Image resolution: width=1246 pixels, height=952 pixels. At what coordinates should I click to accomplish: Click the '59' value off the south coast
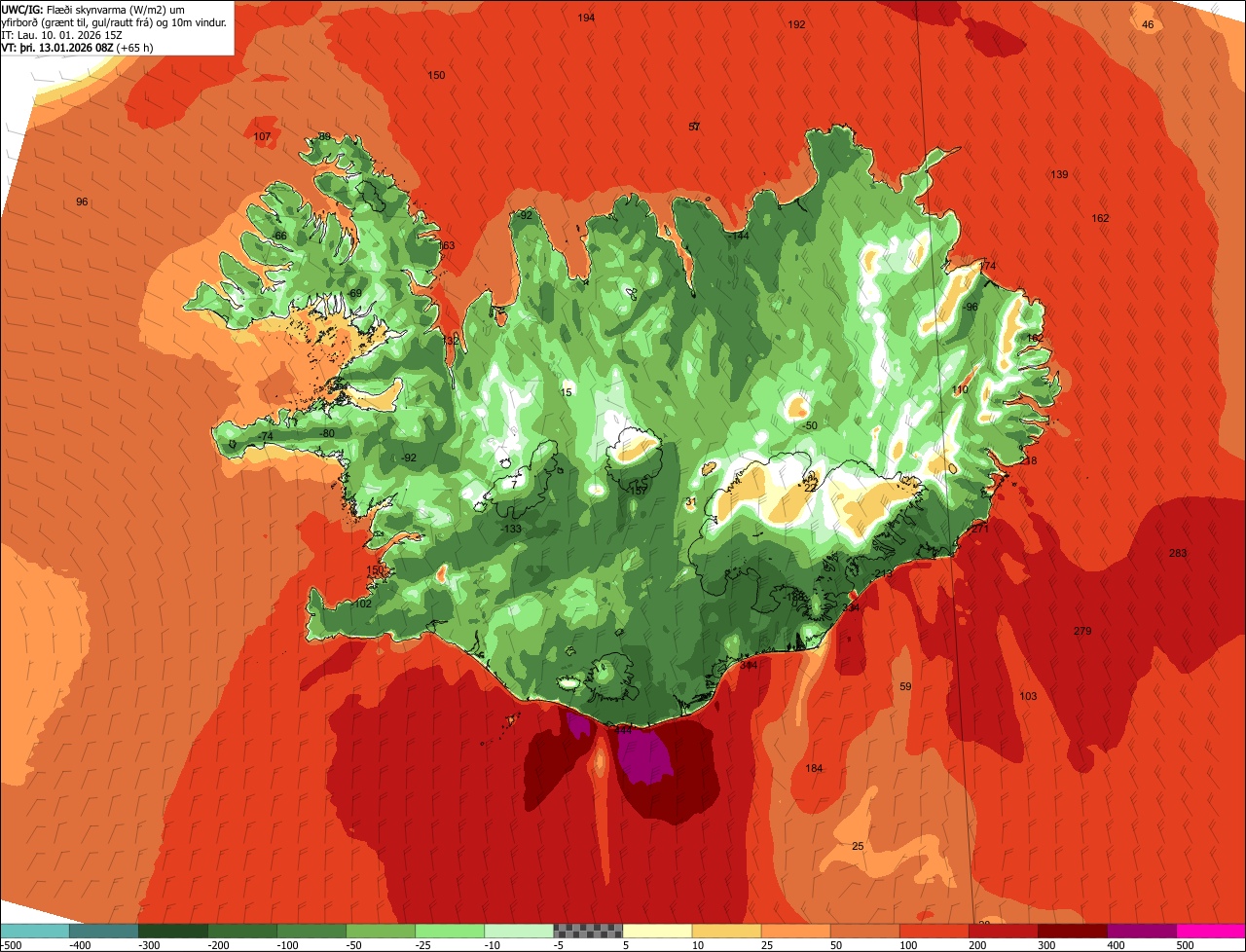click(x=905, y=687)
